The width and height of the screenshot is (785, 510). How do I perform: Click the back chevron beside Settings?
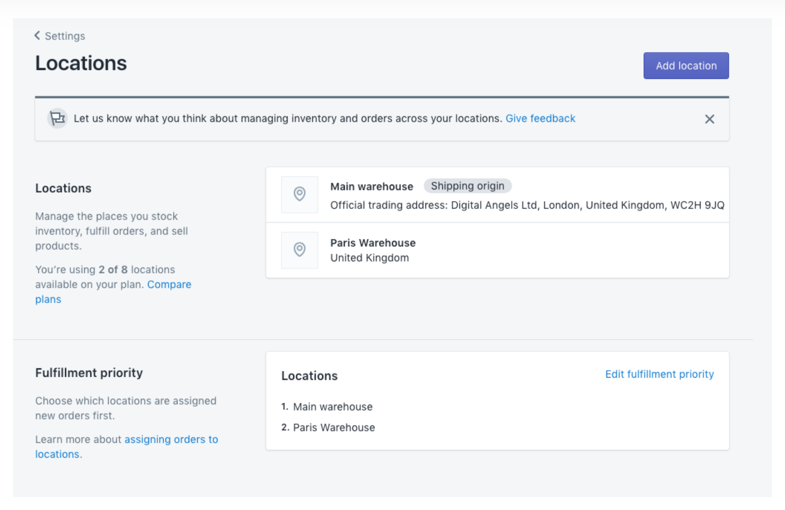[x=38, y=36]
